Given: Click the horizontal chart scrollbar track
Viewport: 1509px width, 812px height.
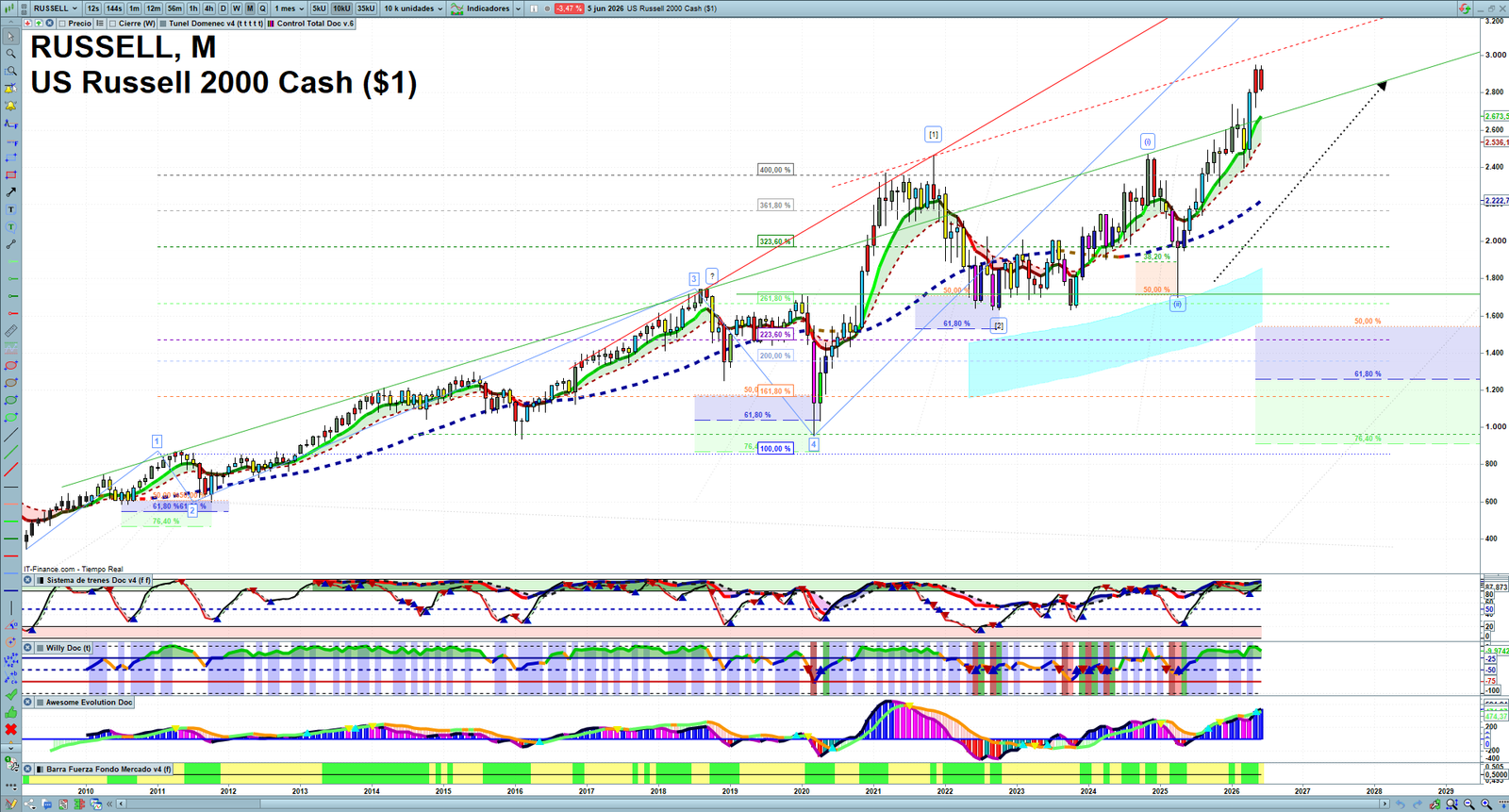Looking at the screenshot, I should 754,804.
